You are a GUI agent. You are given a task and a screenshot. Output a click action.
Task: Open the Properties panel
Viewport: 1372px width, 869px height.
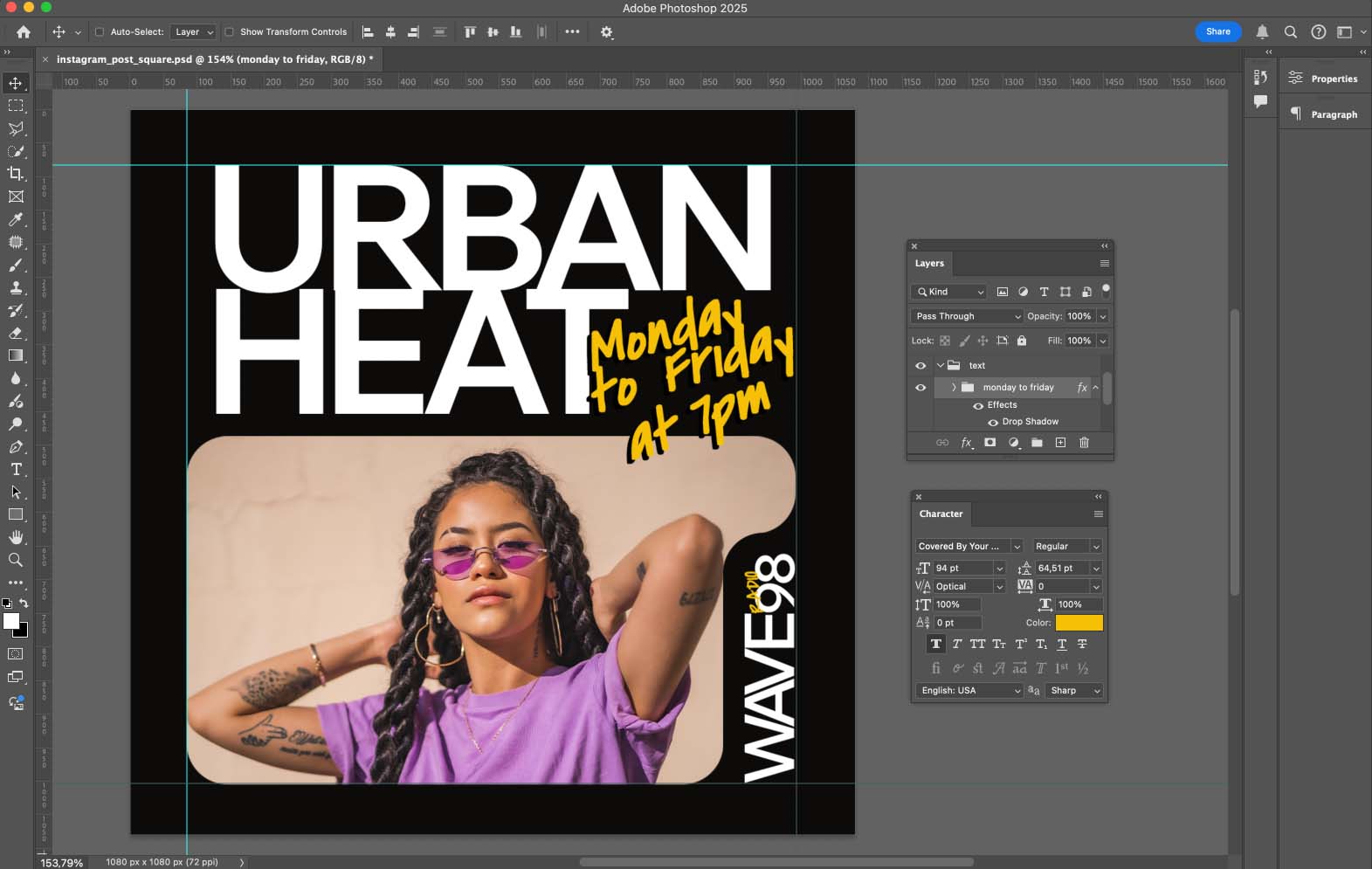(1324, 79)
